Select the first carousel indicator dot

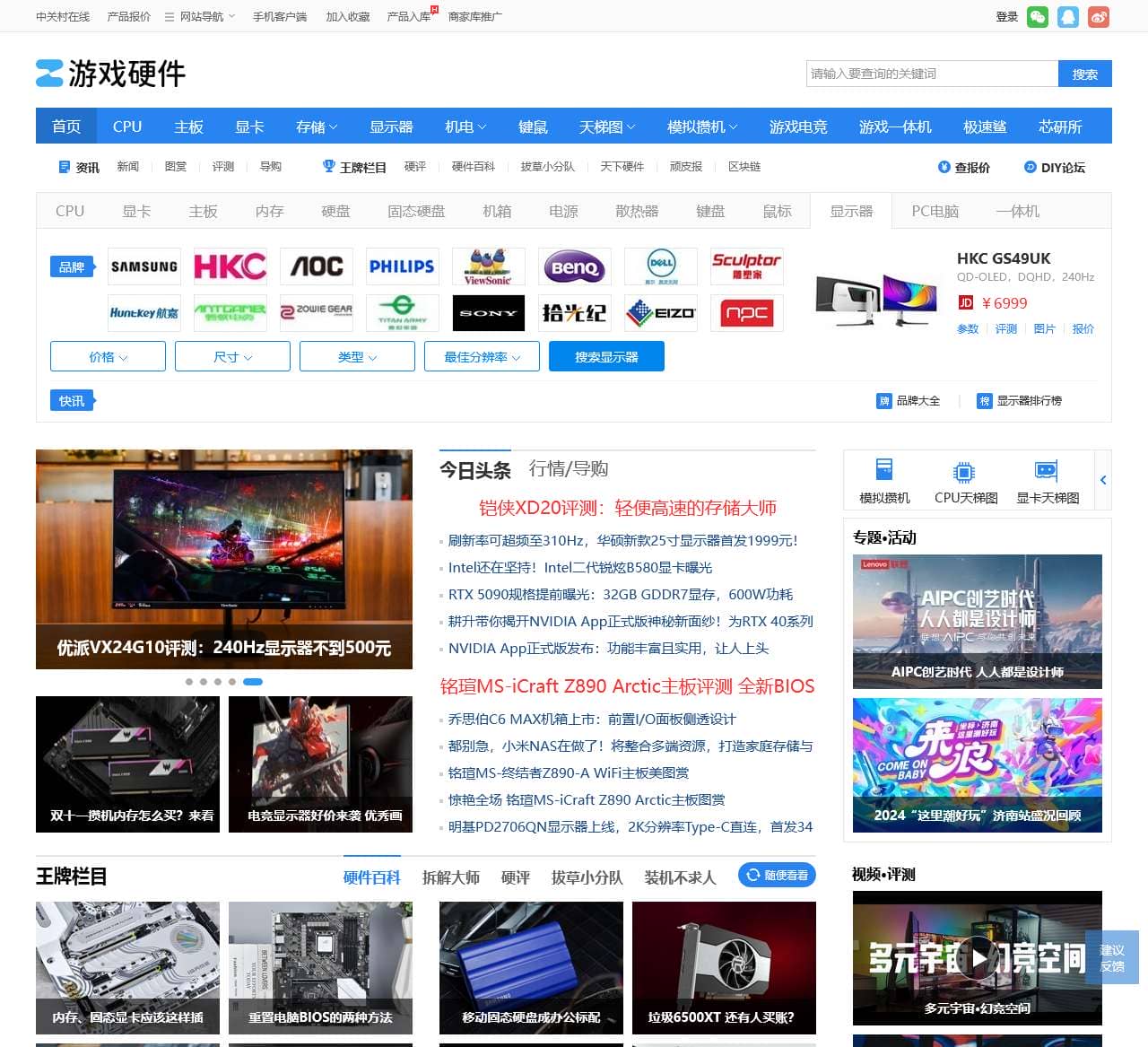189,682
